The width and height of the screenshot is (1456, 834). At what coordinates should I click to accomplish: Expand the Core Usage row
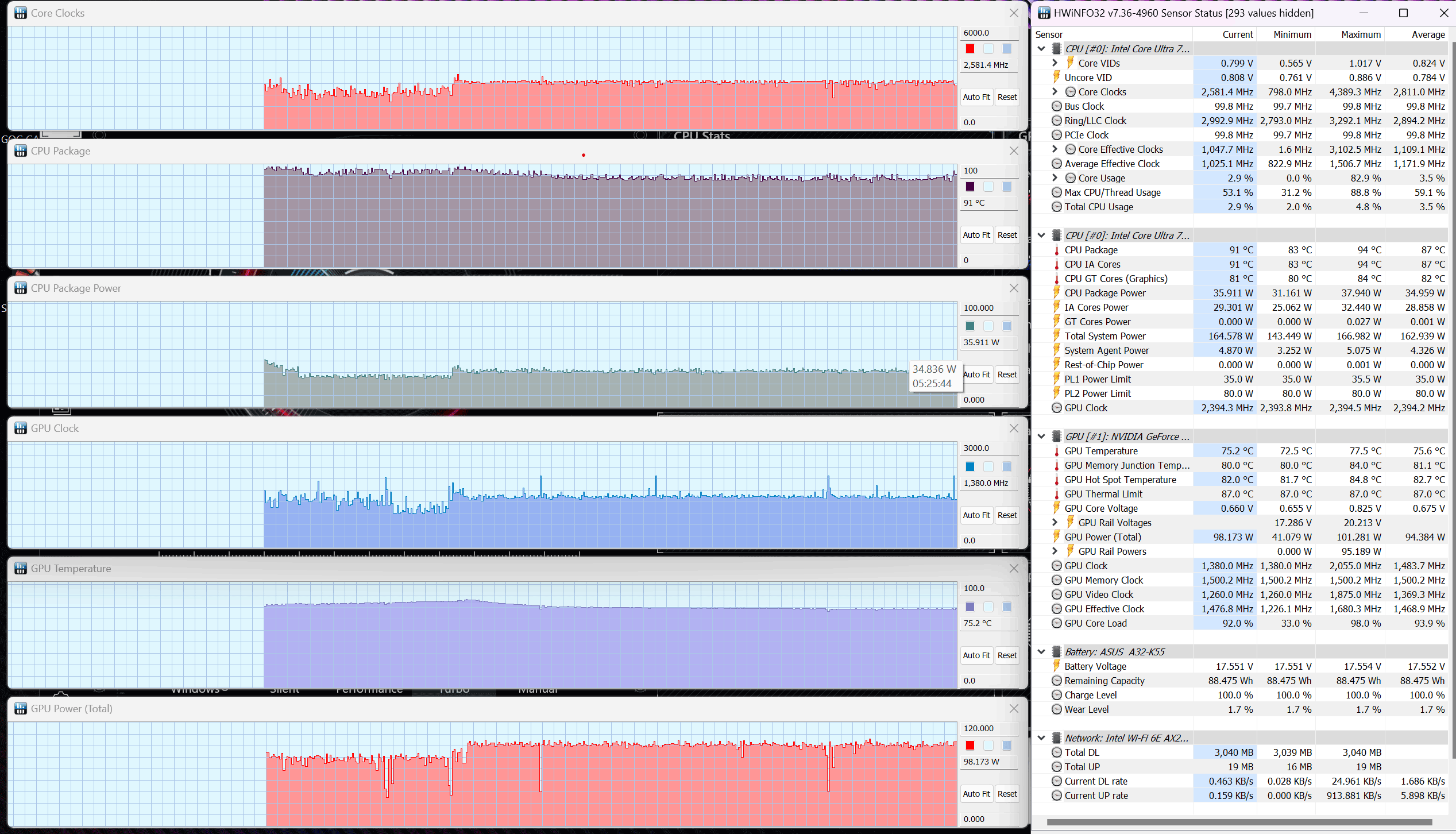point(1055,177)
